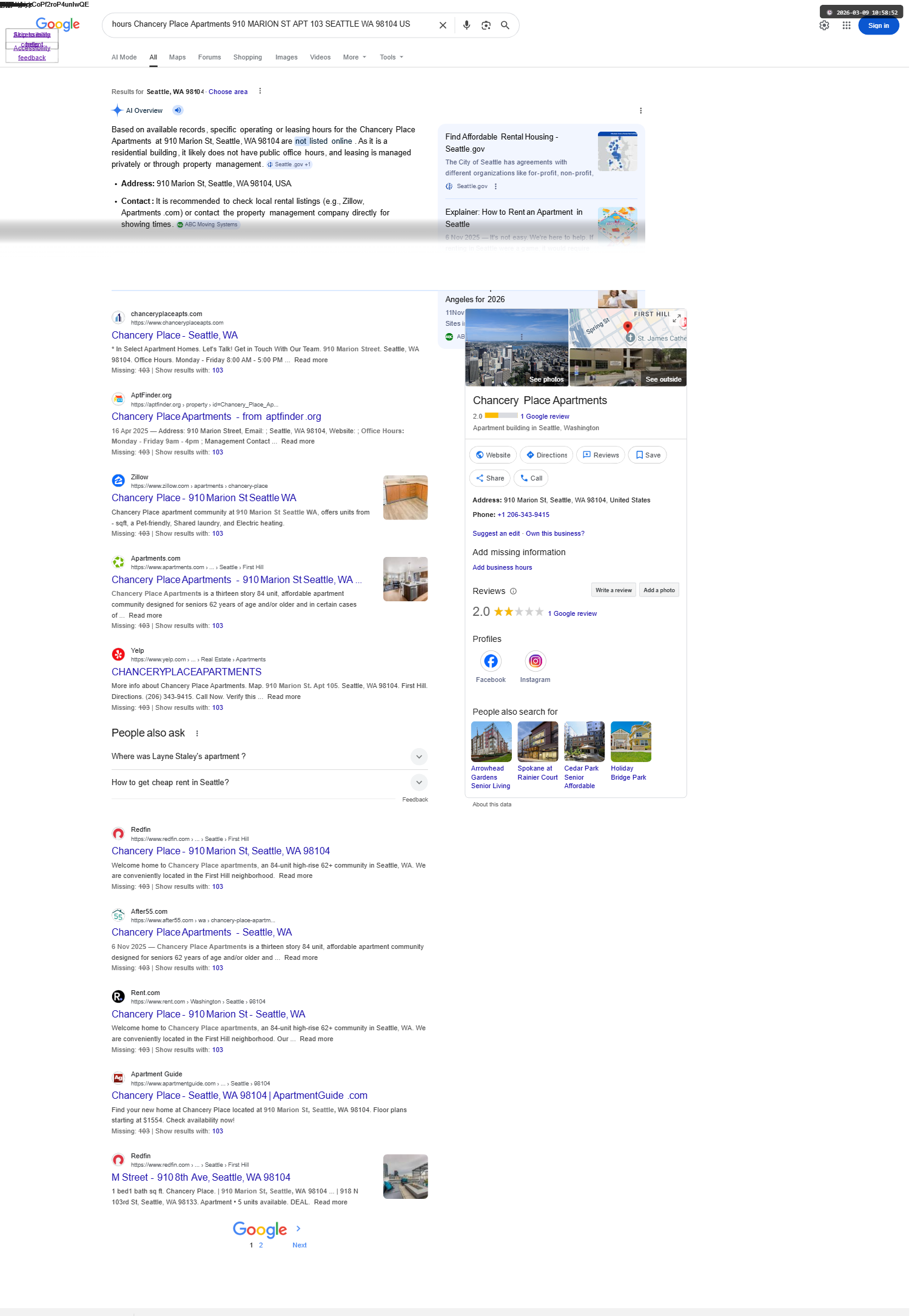Viewport: 920px width, 1316px height.
Task: Open Zillow result kitchen thumbnail
Action: [x=406, y=498]
